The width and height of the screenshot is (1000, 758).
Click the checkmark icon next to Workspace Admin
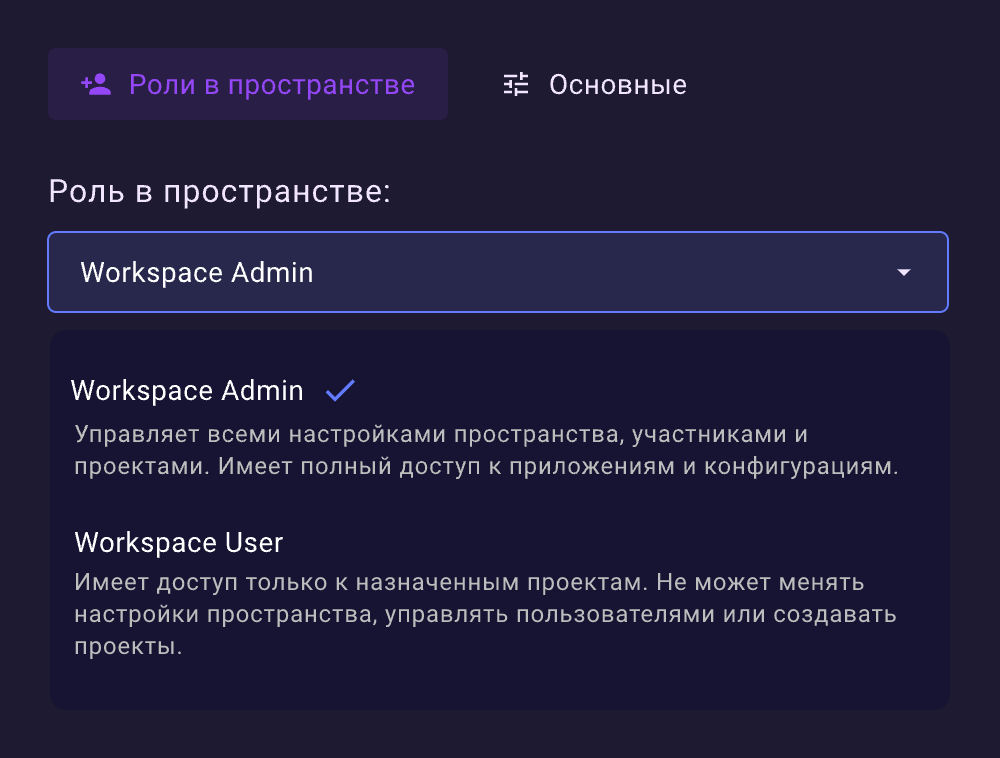pos(340,391)
